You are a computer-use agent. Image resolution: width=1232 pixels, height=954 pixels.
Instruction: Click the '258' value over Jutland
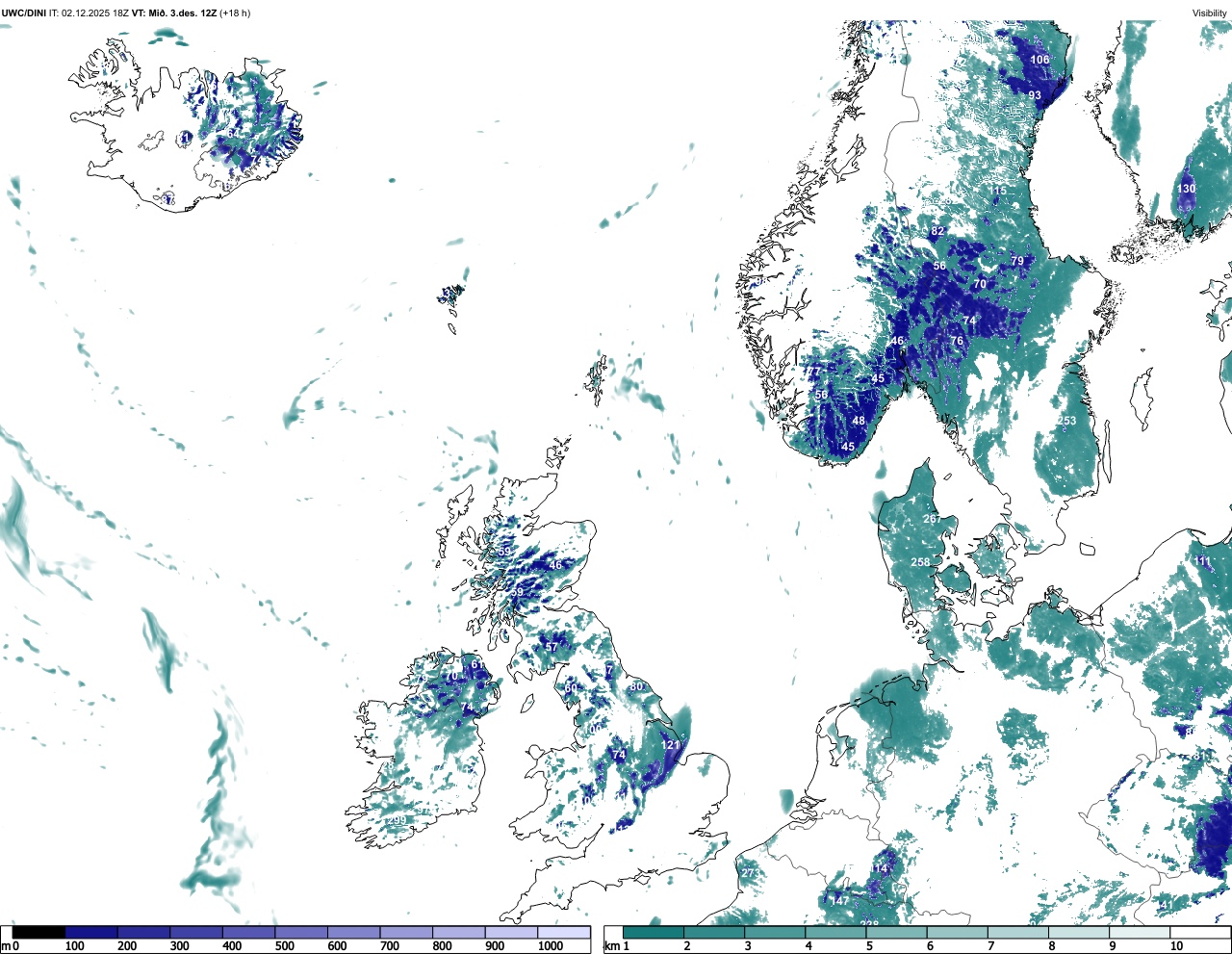pyautogui.click(x=920, y=562)
